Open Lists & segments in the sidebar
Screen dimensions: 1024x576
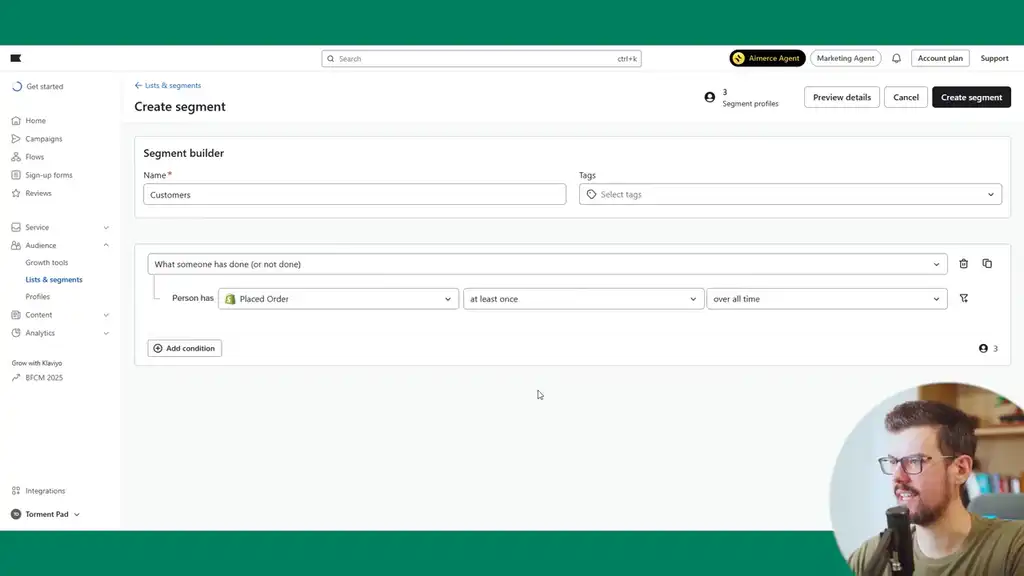point(56,279)
